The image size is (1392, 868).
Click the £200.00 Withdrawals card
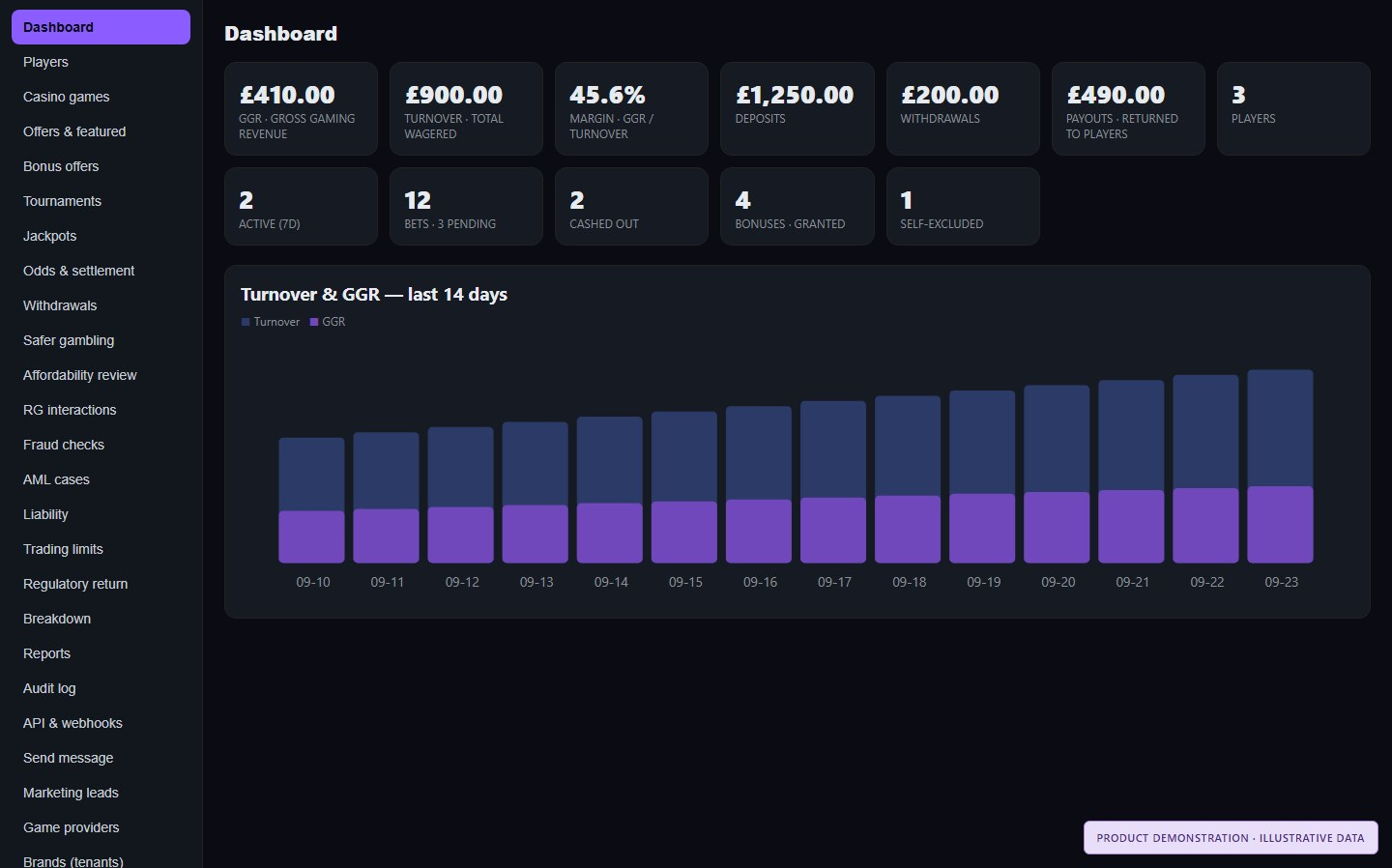pyautogui.click(x=963, y=109)
